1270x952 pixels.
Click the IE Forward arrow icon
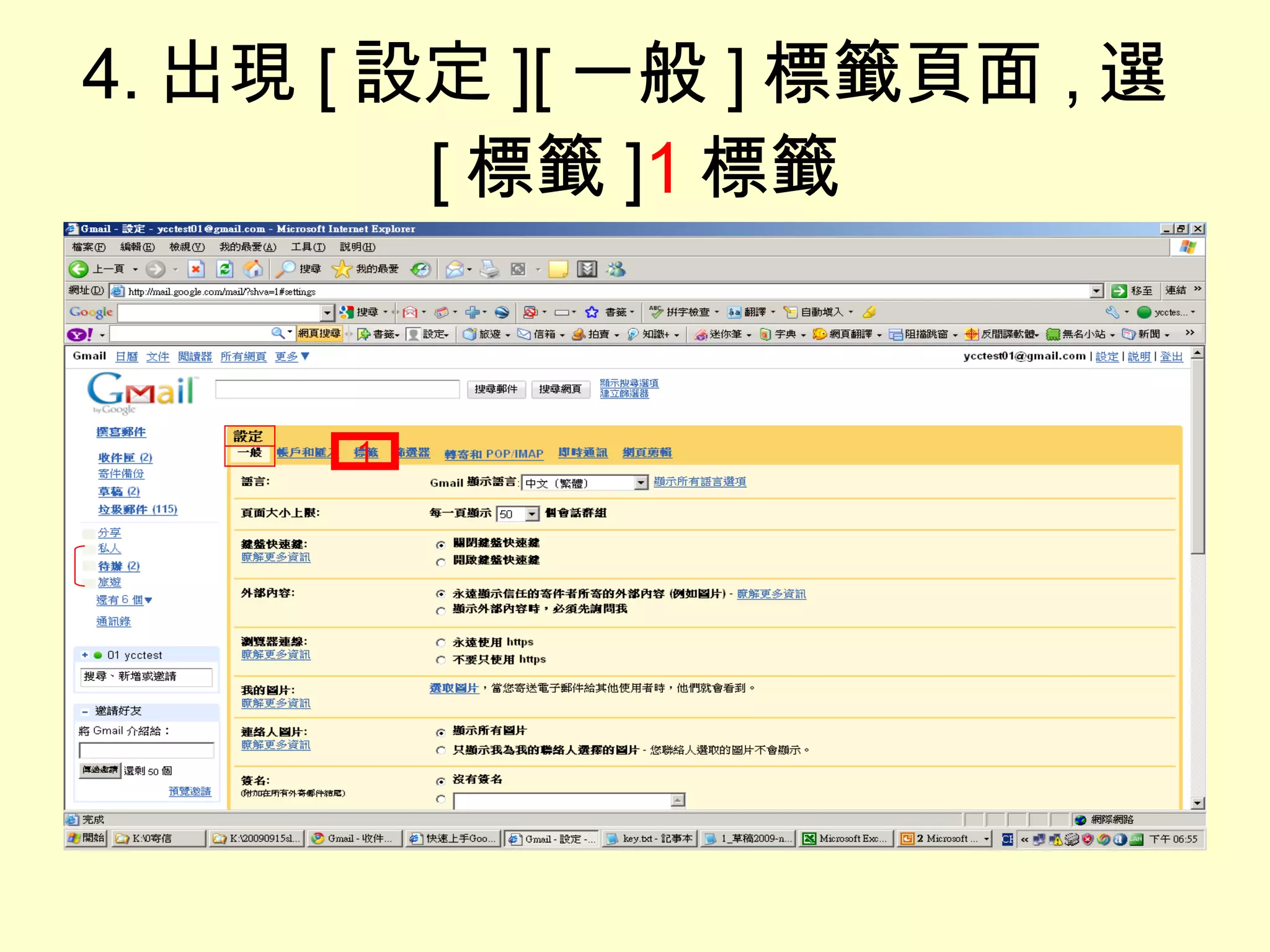[x=155, y=269]
